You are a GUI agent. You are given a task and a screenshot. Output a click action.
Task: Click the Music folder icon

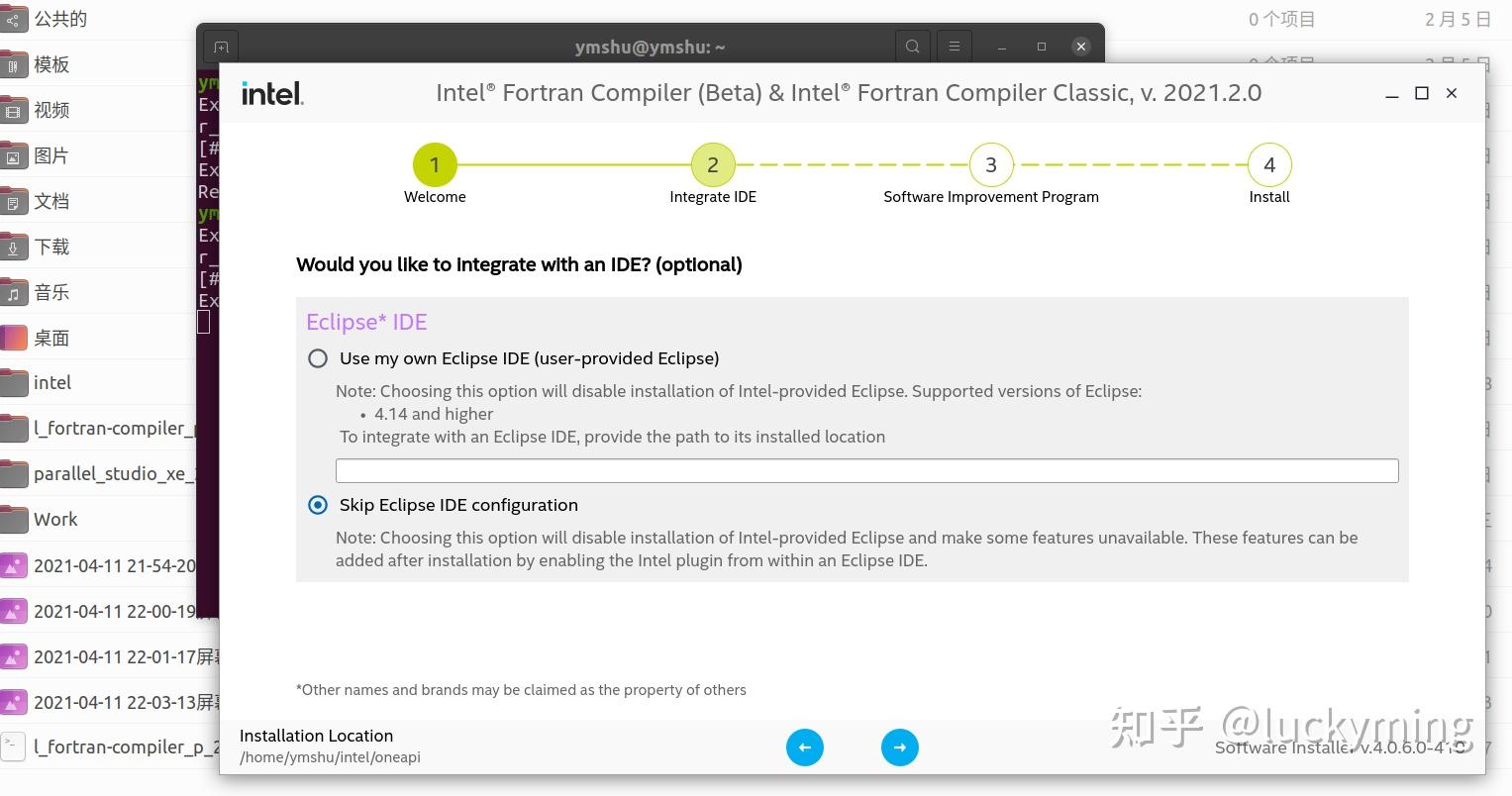coord(14,293)
